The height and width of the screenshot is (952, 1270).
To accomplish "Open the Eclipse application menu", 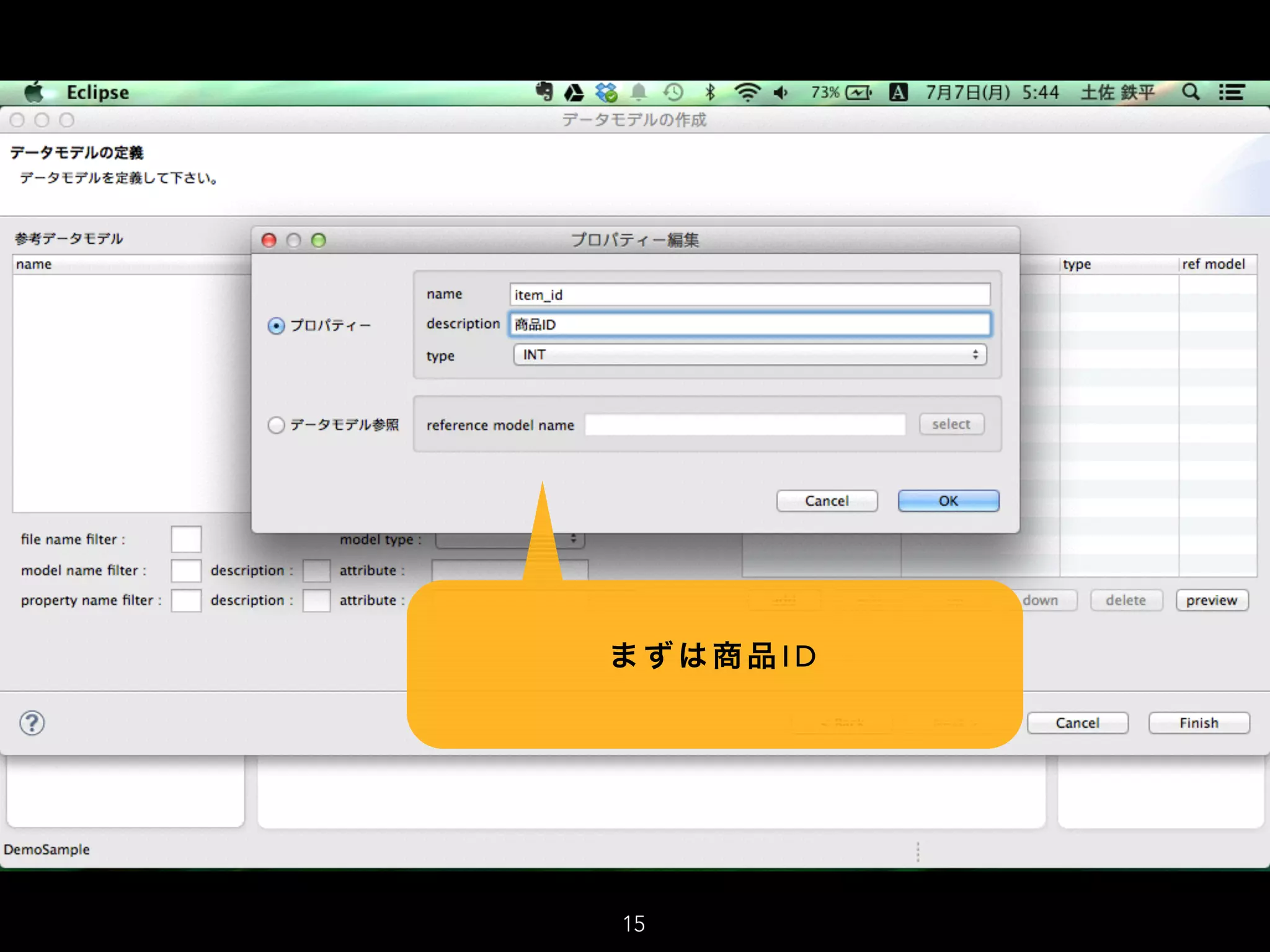I will click(x=97, y=93).
